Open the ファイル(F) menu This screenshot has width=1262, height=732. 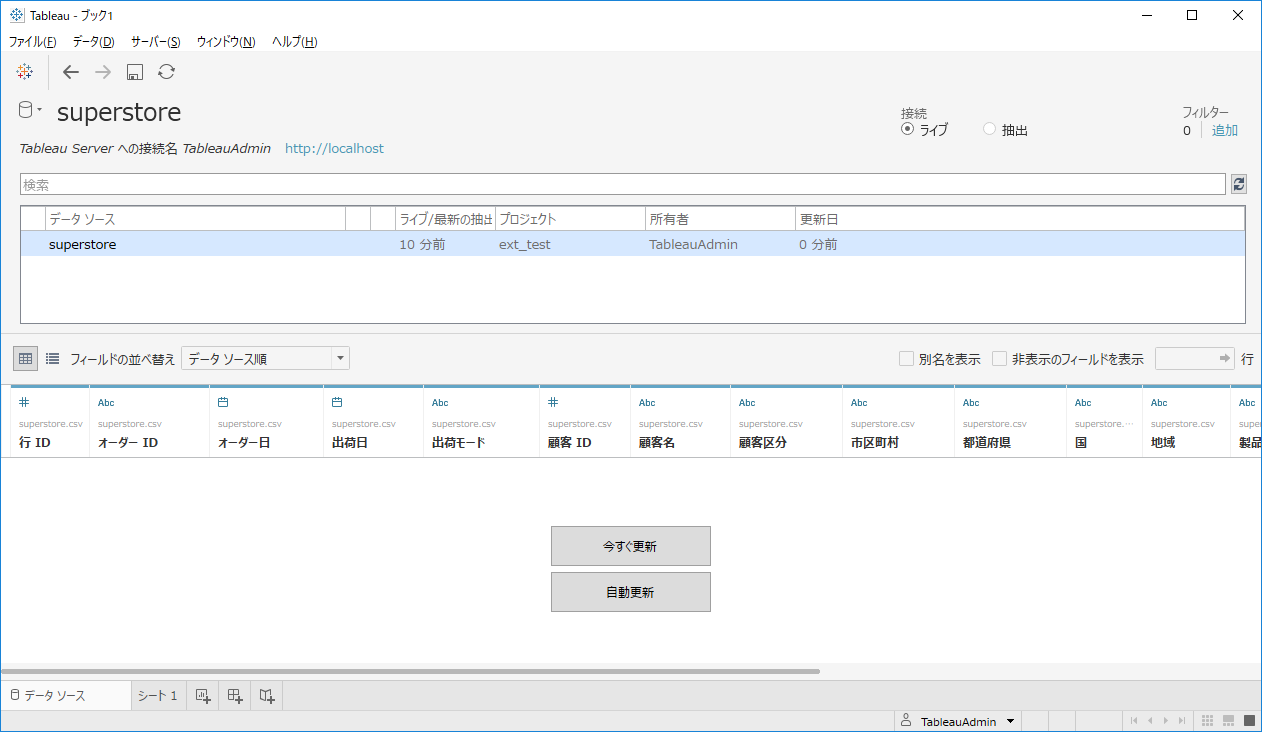(x=32, y=41)
